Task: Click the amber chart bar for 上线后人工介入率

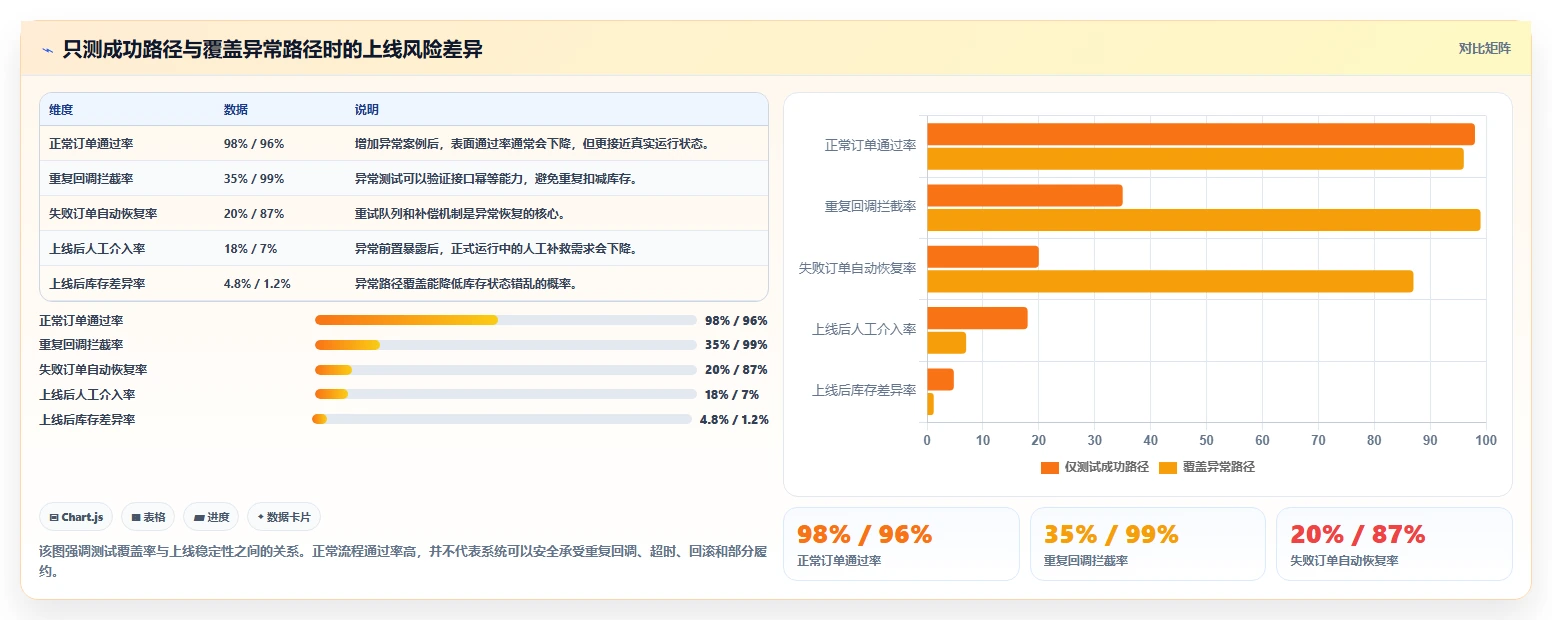Action: (947, 342)
